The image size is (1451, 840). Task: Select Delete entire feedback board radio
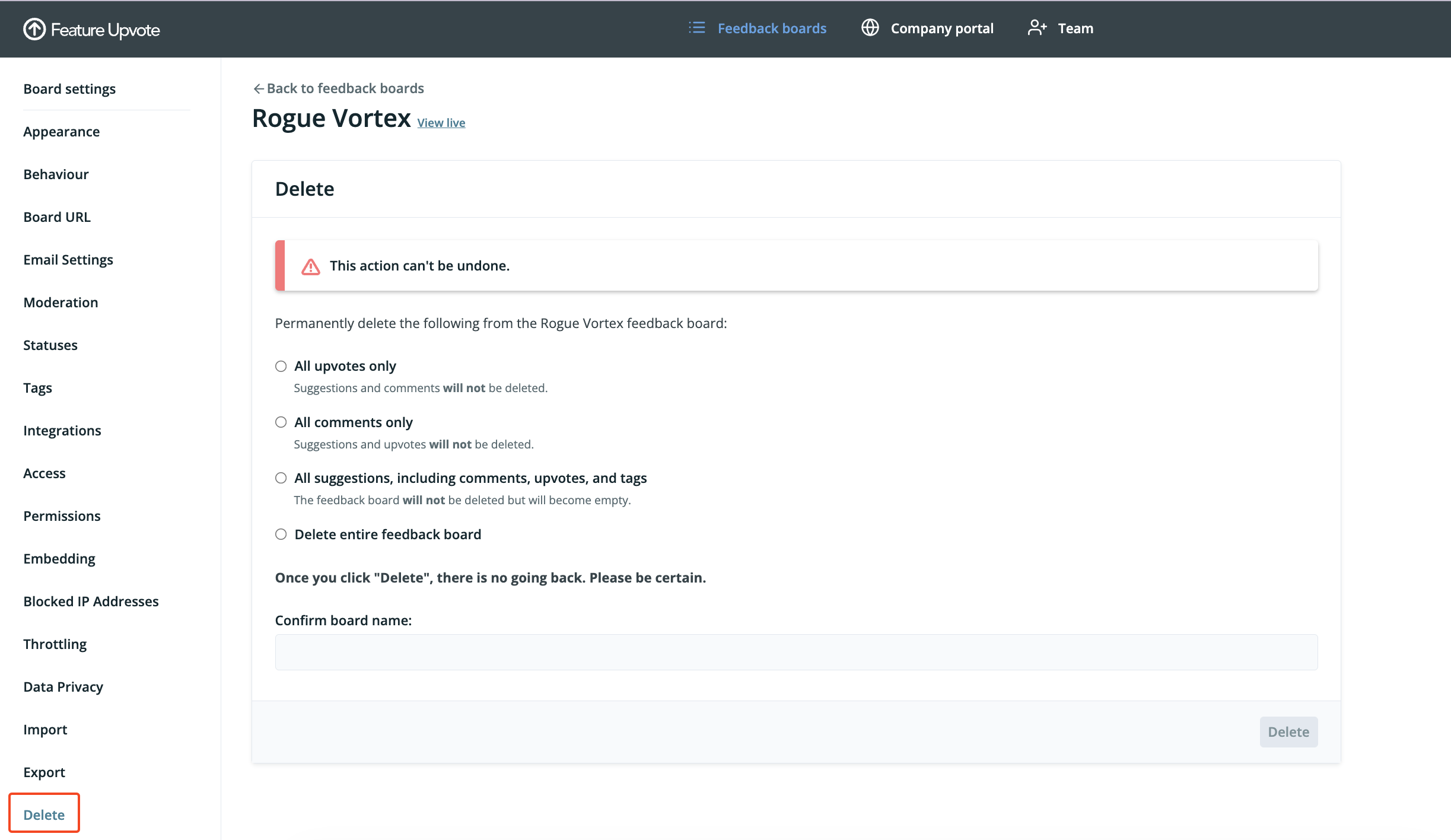pyautogui.click(x=281, y=534)
